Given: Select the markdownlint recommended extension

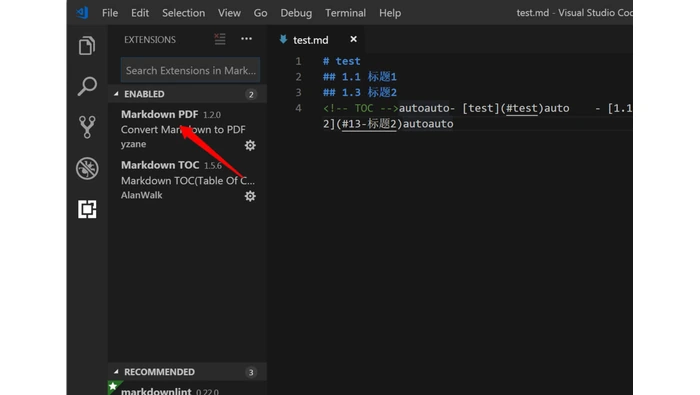Looking at the screenshot, I should (188, 388).
